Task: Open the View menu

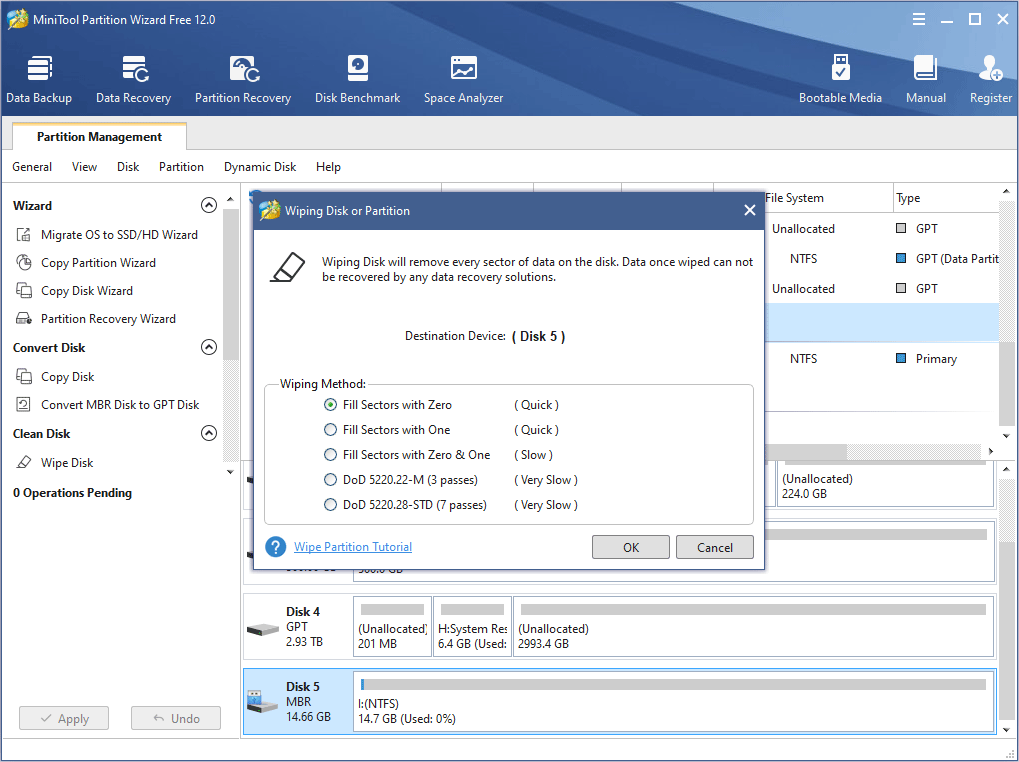Action: click(x=84, y=167)
